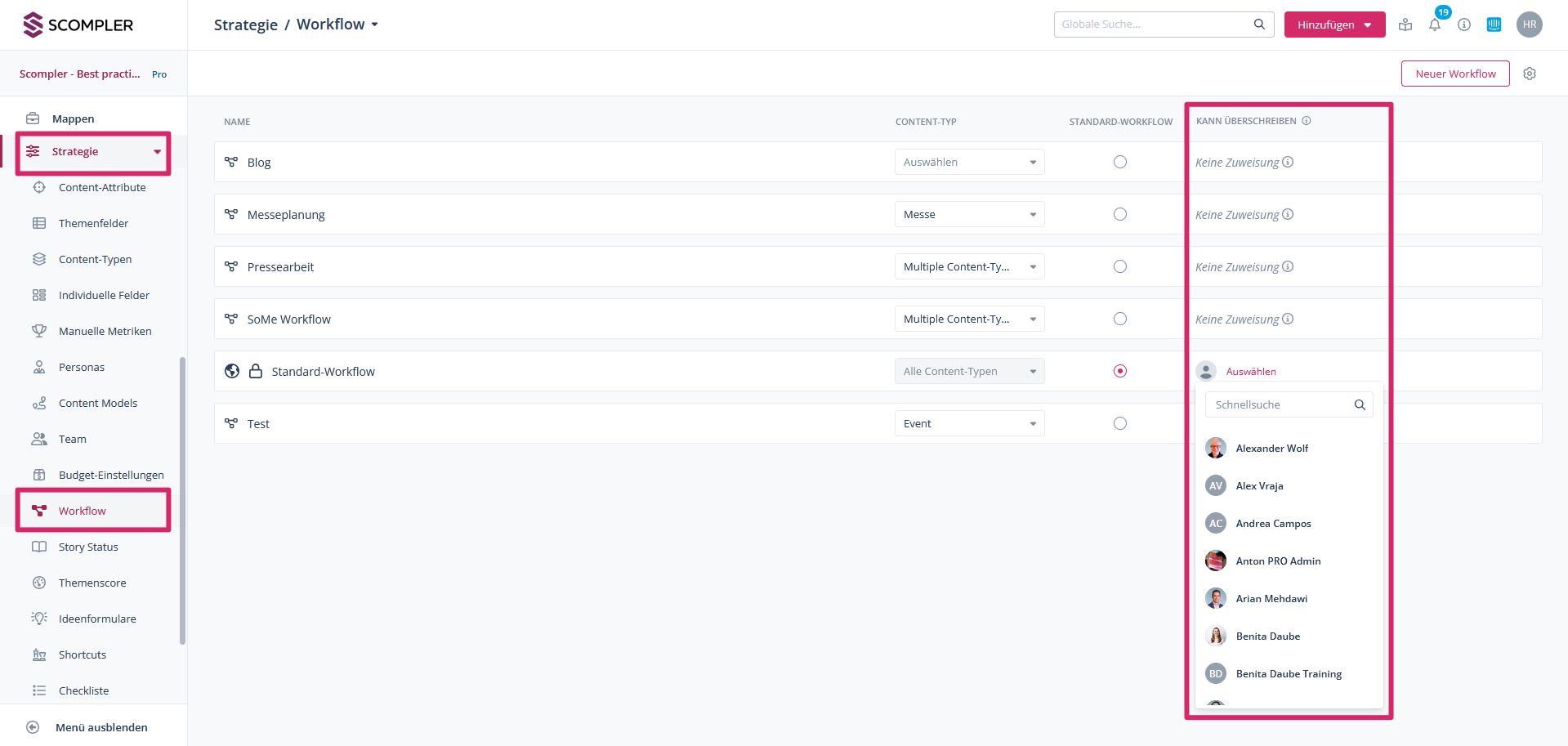
Task: Click the gift box icon in header
Action: (x=1405, y=25)
